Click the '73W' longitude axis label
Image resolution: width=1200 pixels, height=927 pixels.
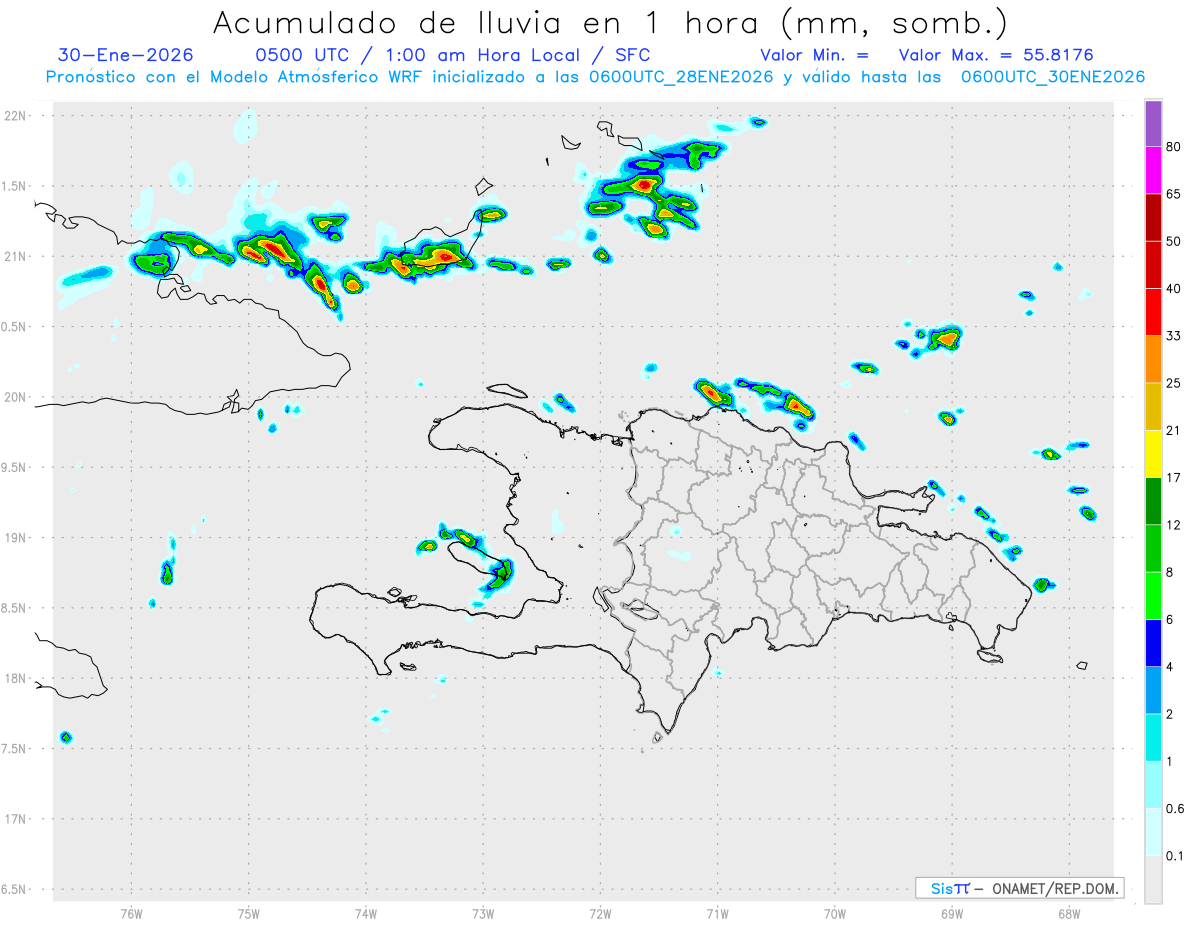[483, 913]
